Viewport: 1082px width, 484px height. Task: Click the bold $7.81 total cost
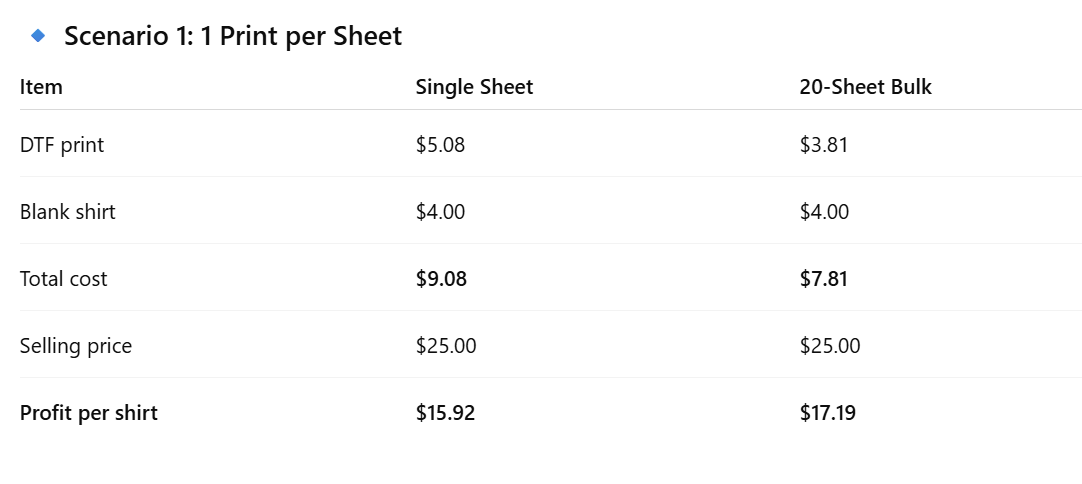(824, 279)
